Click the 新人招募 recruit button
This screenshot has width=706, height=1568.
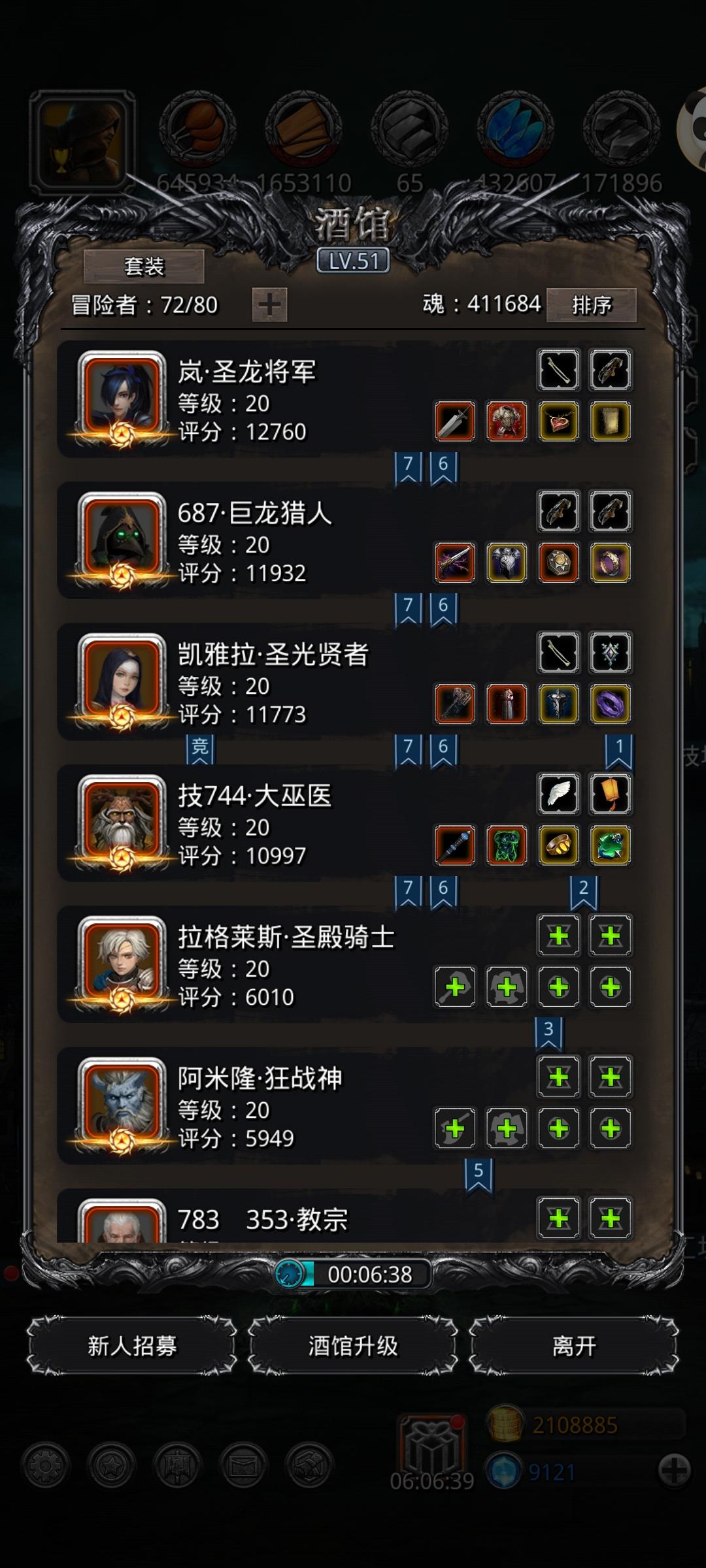click(132, 1346)
